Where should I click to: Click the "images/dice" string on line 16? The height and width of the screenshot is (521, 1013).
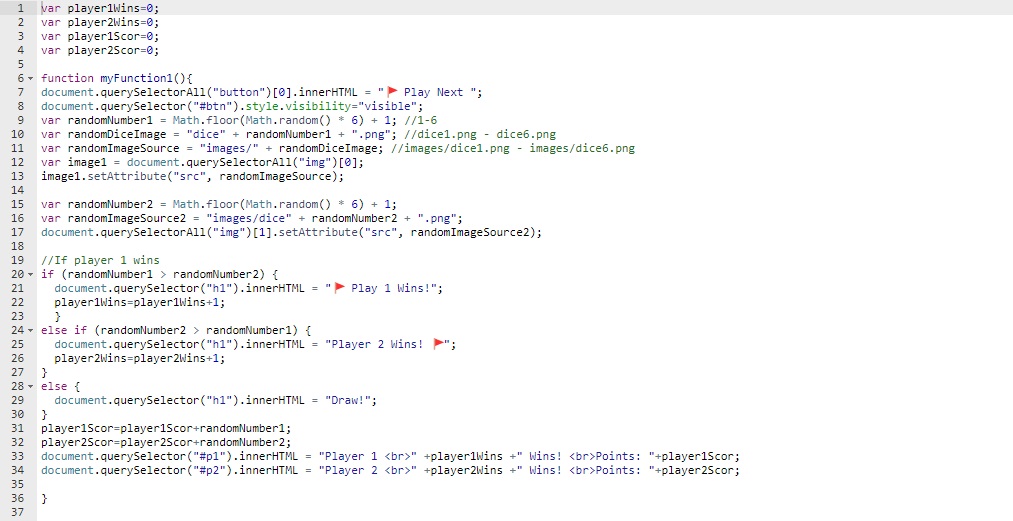[249, 218]
